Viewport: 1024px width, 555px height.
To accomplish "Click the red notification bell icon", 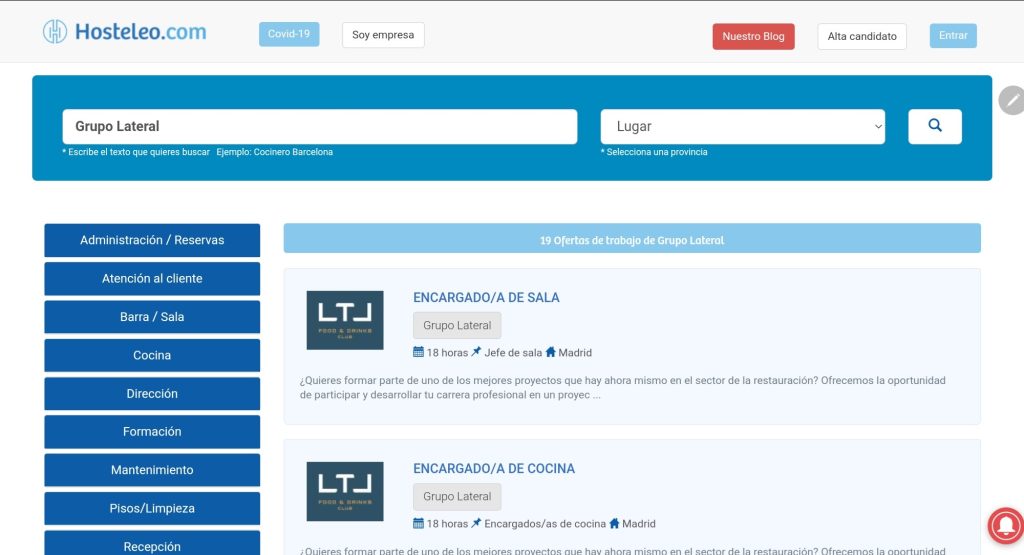I will pyautogui.click(x=1006, y=525).
